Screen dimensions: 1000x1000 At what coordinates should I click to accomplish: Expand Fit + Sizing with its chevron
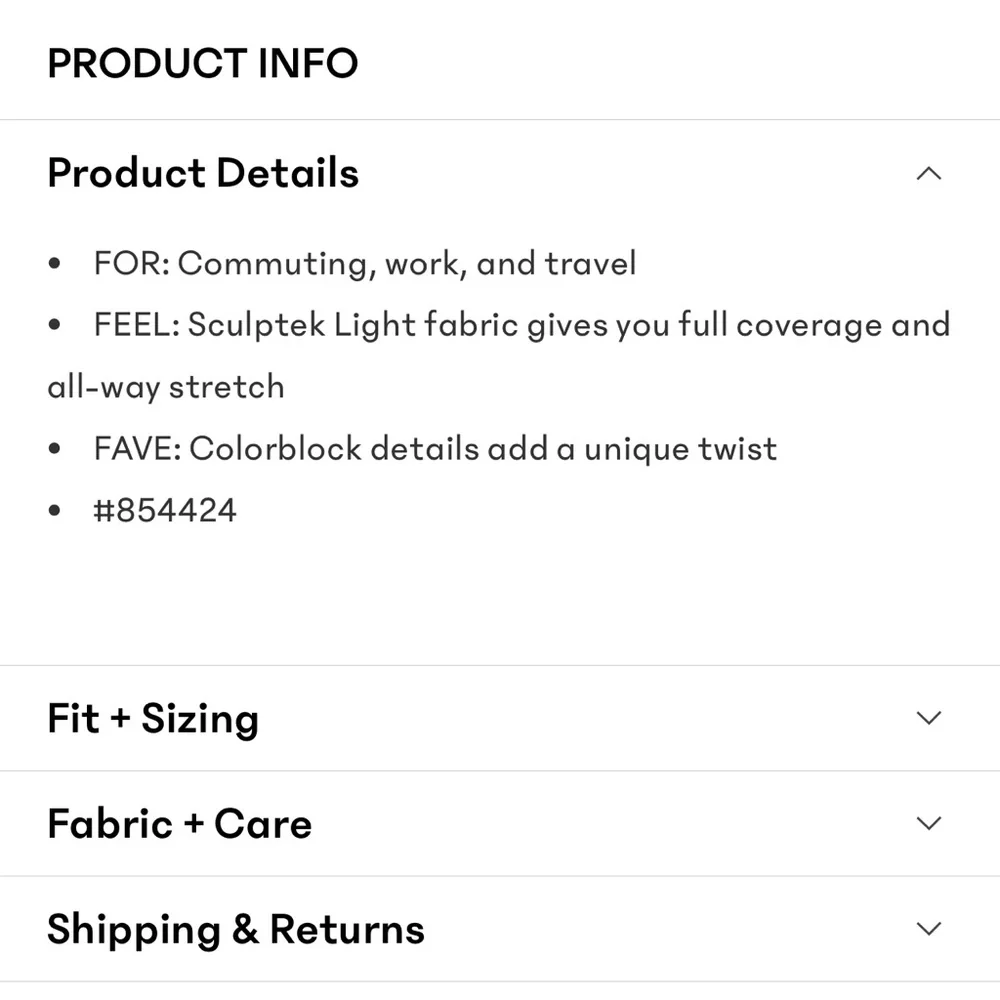[928, 718]
